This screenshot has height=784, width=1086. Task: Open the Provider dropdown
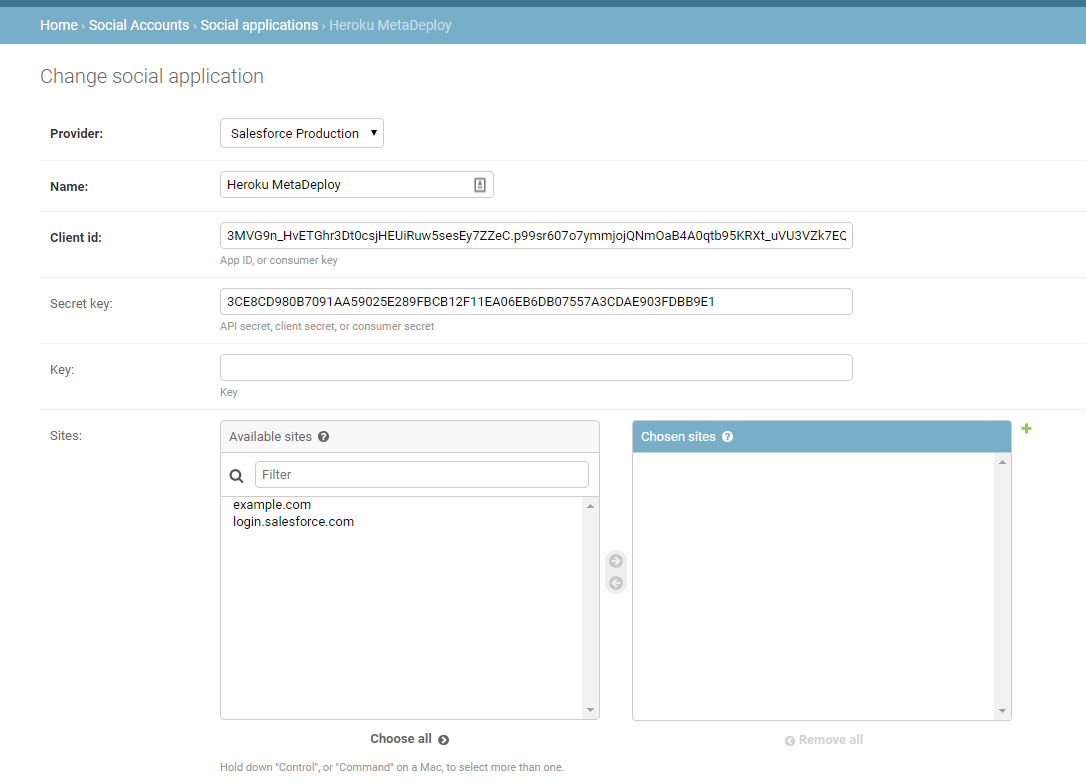(x=374, y=132)
